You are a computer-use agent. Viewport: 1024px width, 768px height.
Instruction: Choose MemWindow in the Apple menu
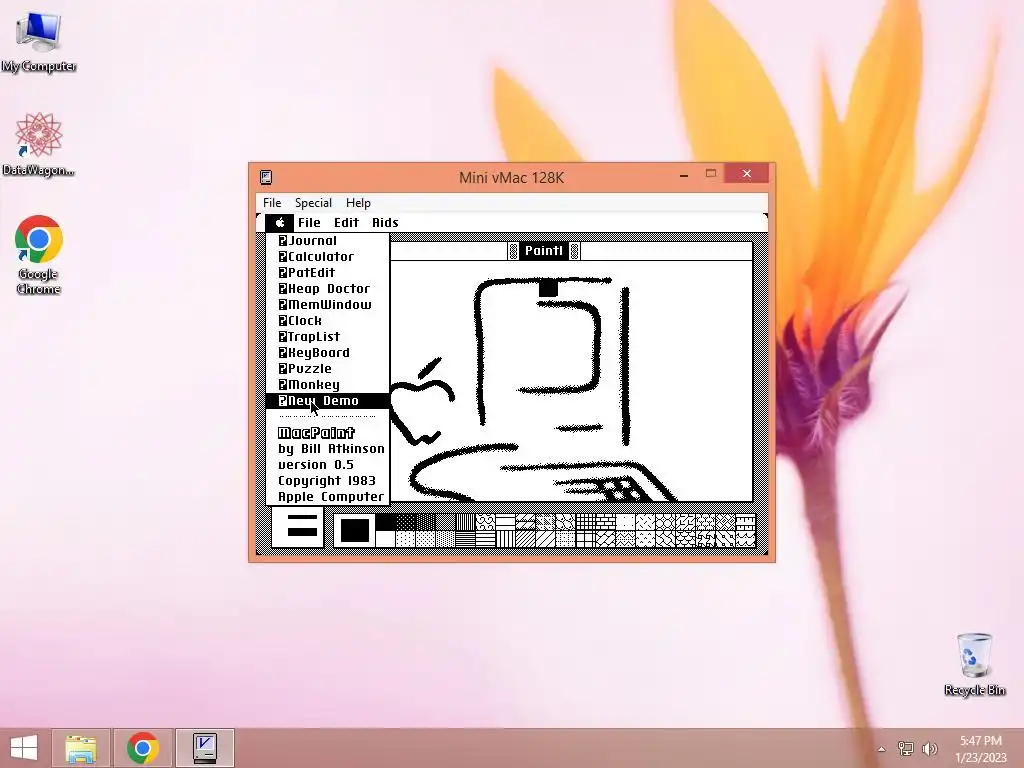coord(327,304)
